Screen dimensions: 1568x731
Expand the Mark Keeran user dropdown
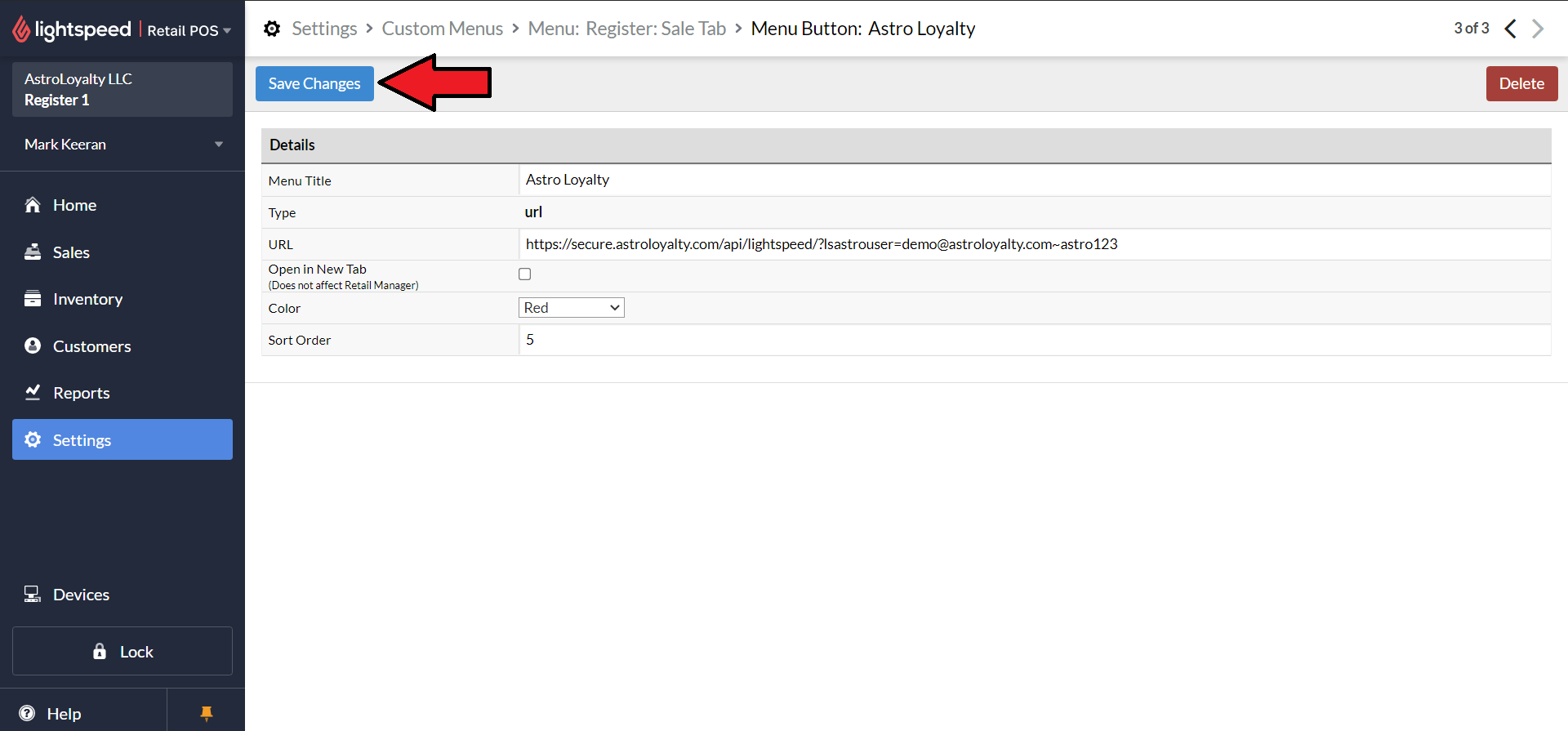[122, 144]
